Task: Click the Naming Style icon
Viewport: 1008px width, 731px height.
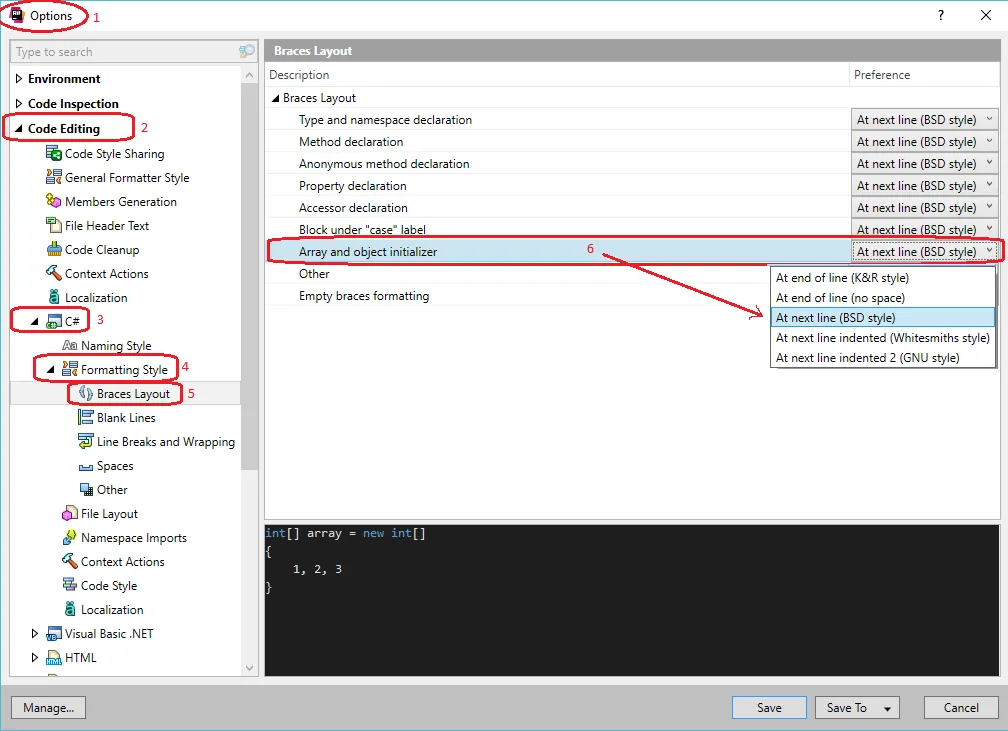Action: 69,345
